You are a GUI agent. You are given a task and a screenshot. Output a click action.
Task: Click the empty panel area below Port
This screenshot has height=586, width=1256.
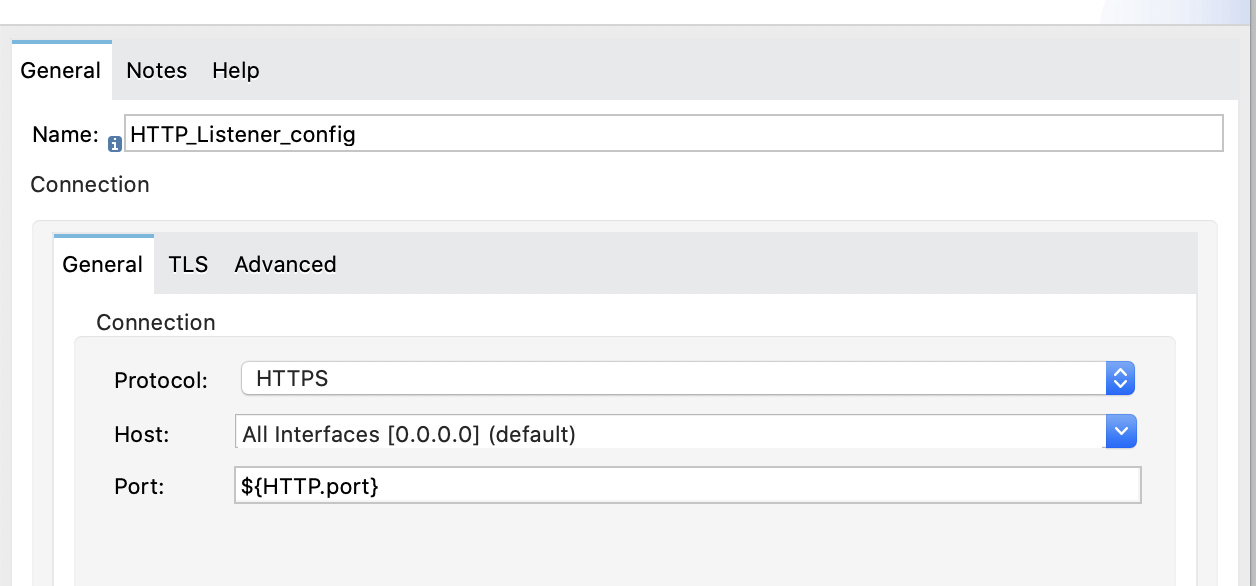pos(625,545)
